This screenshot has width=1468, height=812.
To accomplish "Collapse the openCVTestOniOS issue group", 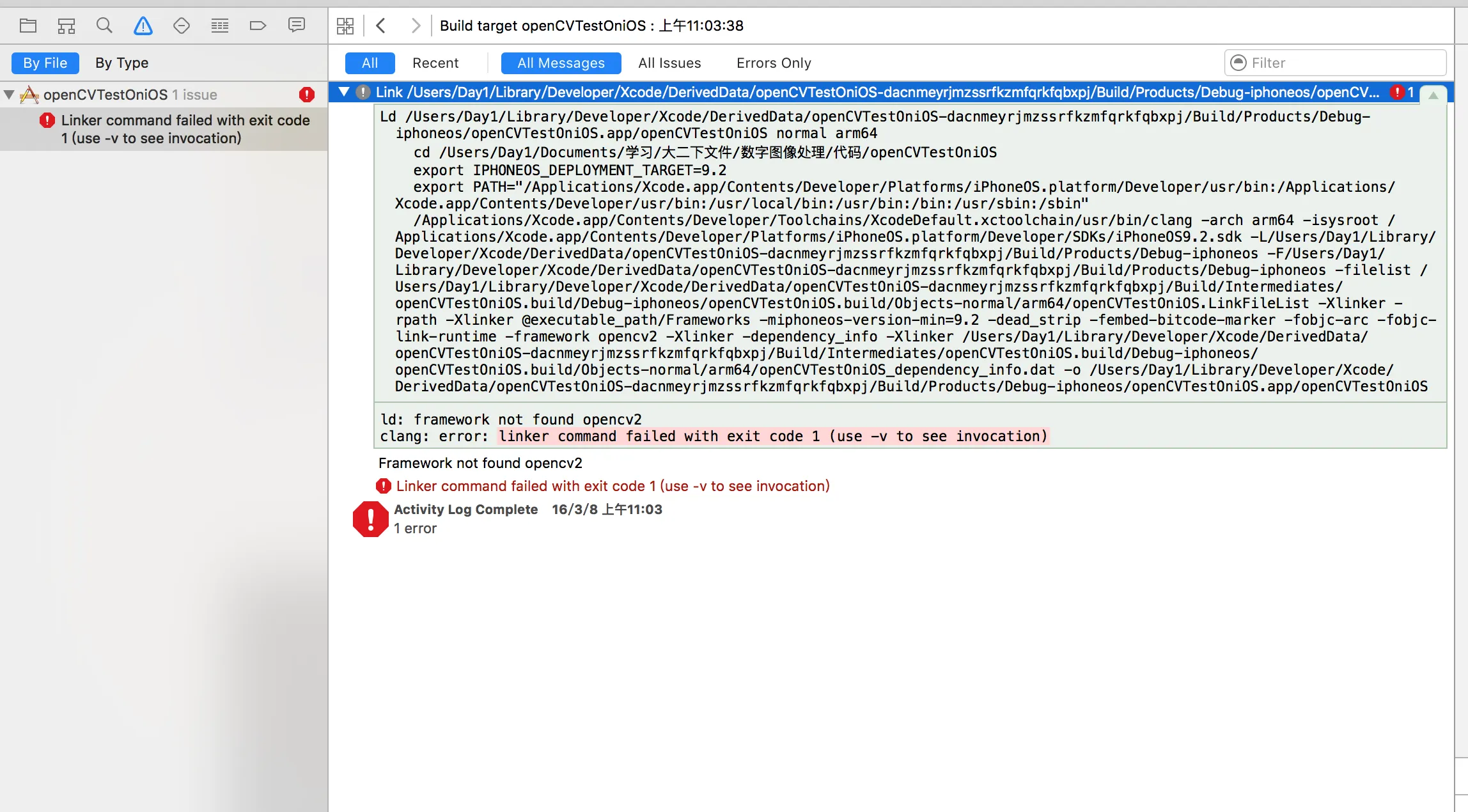I will pyautogui.click(x=9, y=95).
